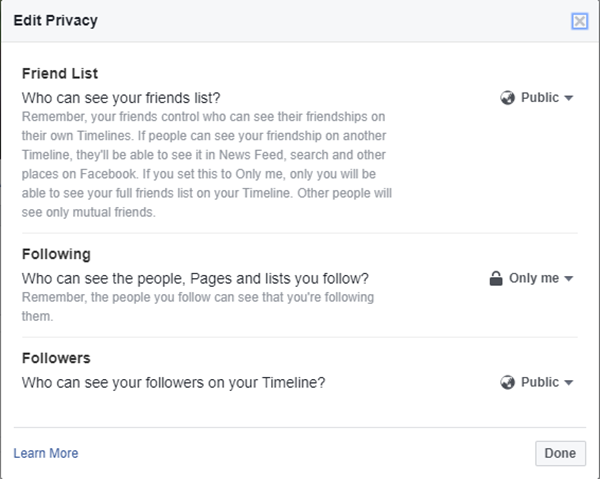The image size is (600, 479).
Task: Click the followers on your Timeline question
Action: click(173, 383)
